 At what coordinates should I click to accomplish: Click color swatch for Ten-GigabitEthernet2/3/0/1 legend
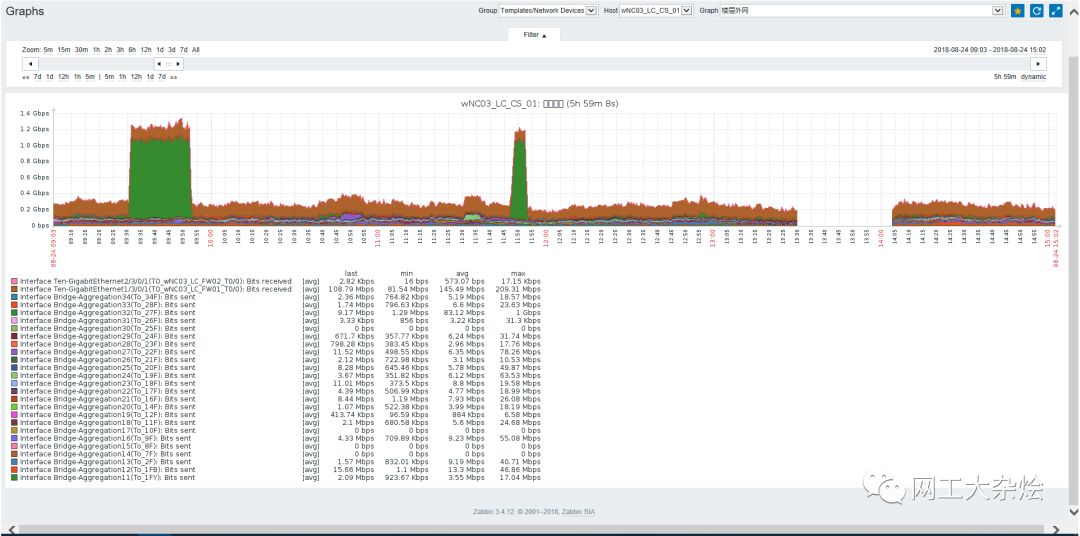[x=14, y=282]
